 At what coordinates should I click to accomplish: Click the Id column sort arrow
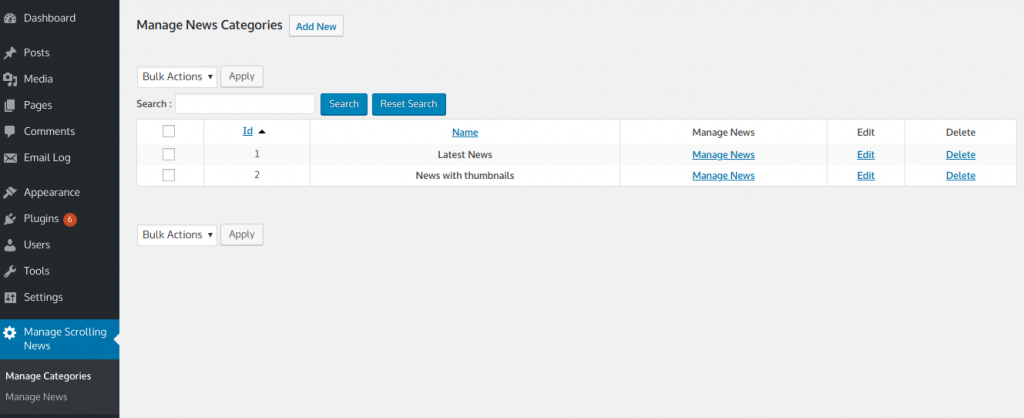262,132
